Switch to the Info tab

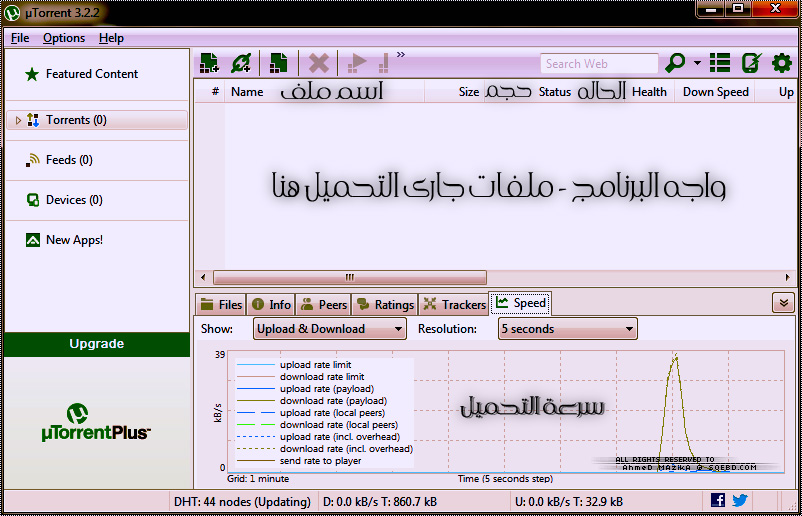[271, 304]
